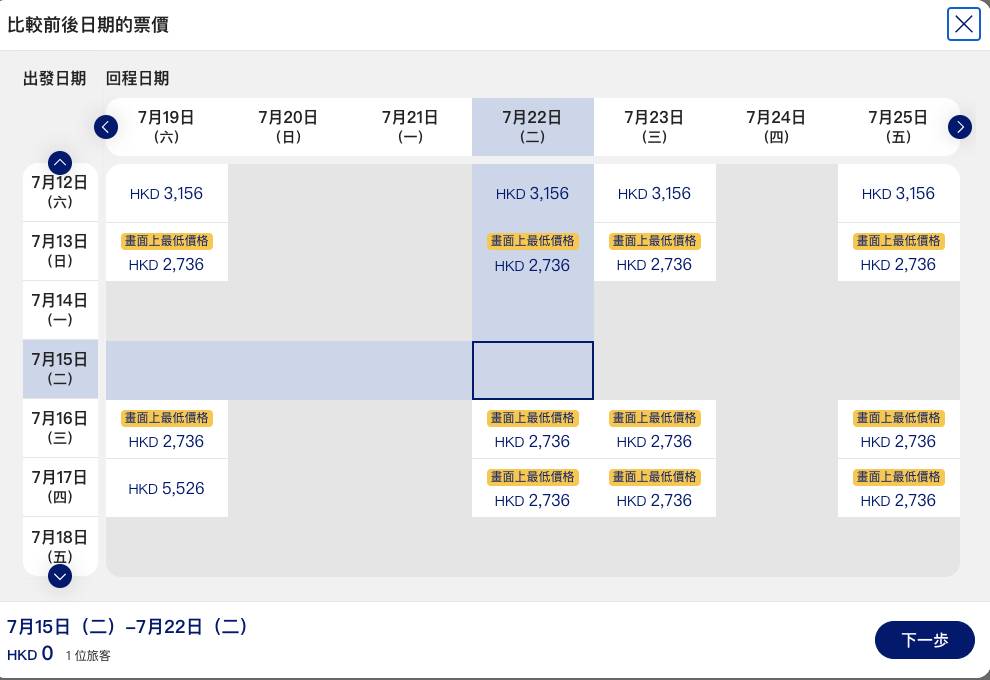Click the 下一步 button
This screenshot has width=990, height=680.
(924, 640)
